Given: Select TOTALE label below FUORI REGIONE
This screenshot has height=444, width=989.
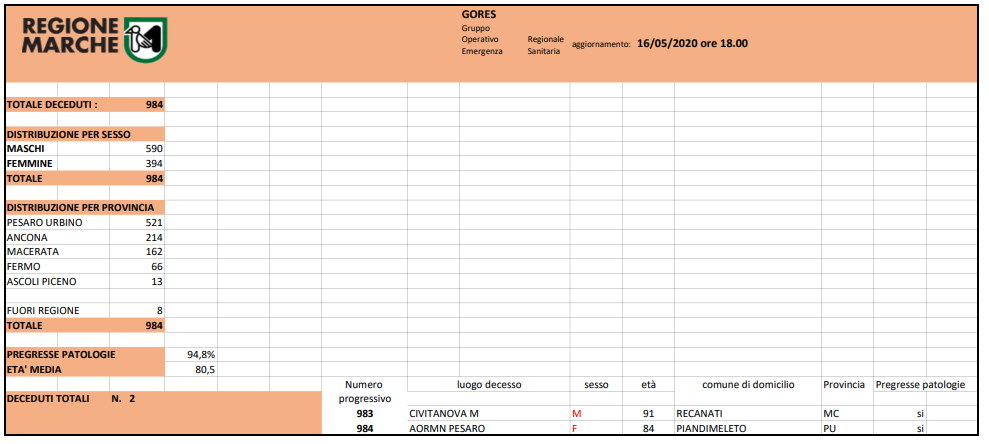Looking at the screenshot, I should click(25, 325).
